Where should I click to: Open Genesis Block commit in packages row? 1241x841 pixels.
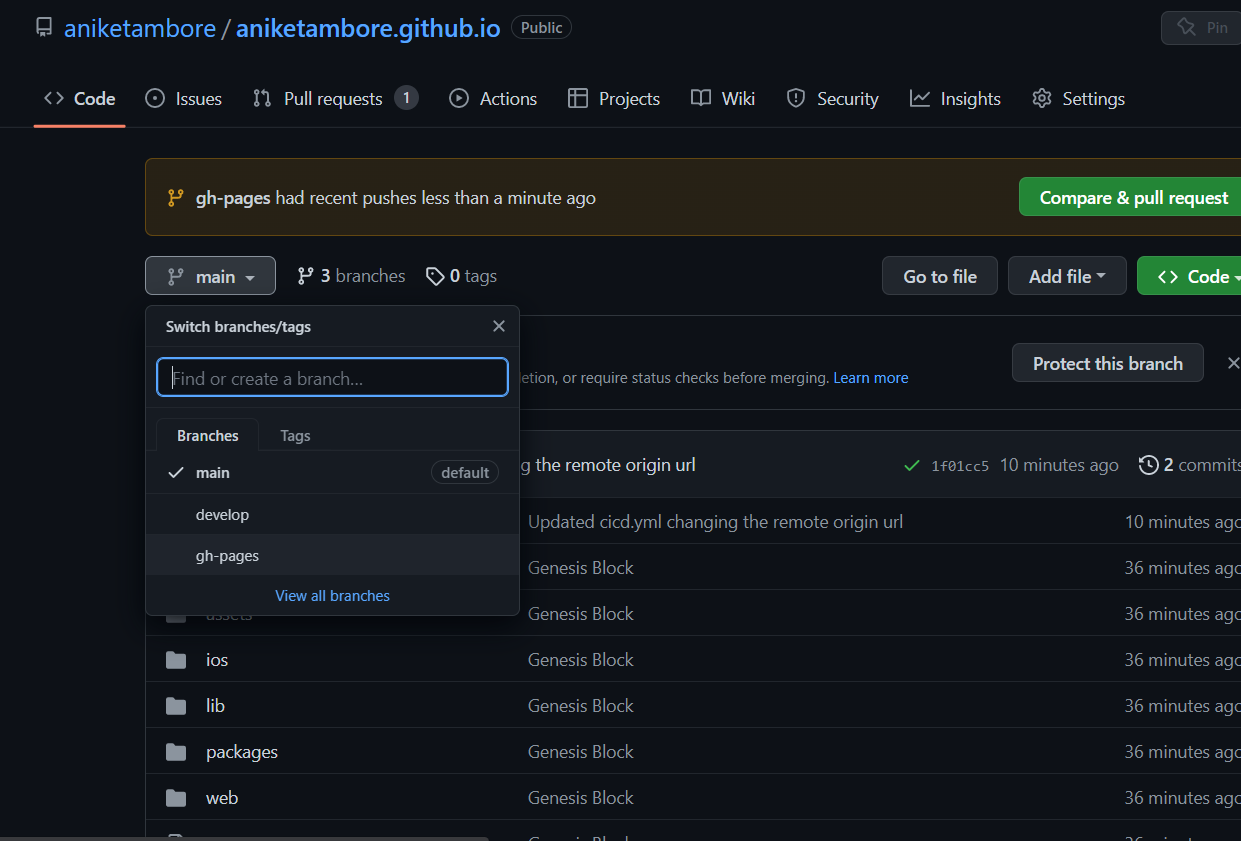click(581, 752)
